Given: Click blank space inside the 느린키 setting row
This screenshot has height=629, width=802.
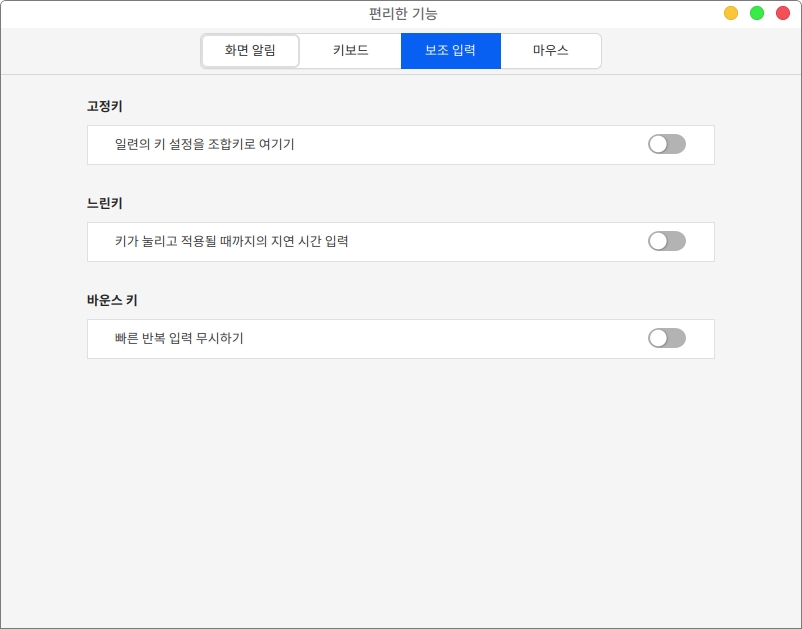Looking at the screenshot, I should point(500,242).
